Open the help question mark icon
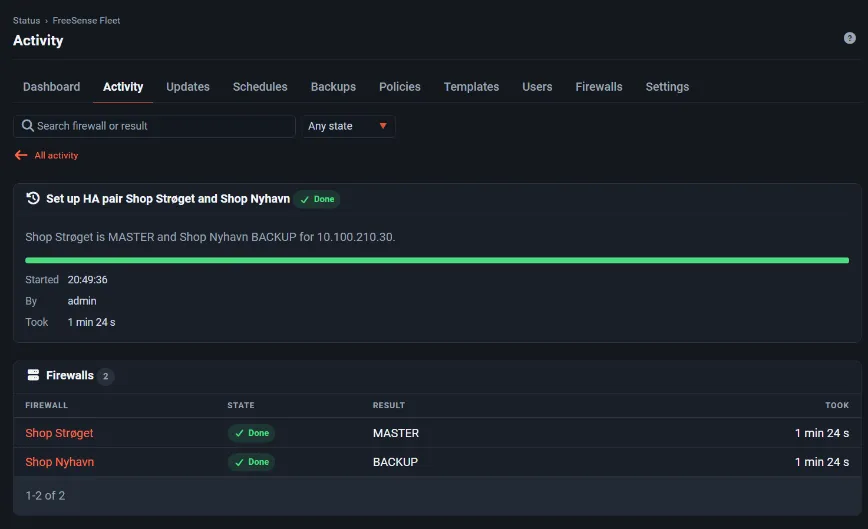The height and width of the screenshot is (529, 868). [x=849, y=38]
